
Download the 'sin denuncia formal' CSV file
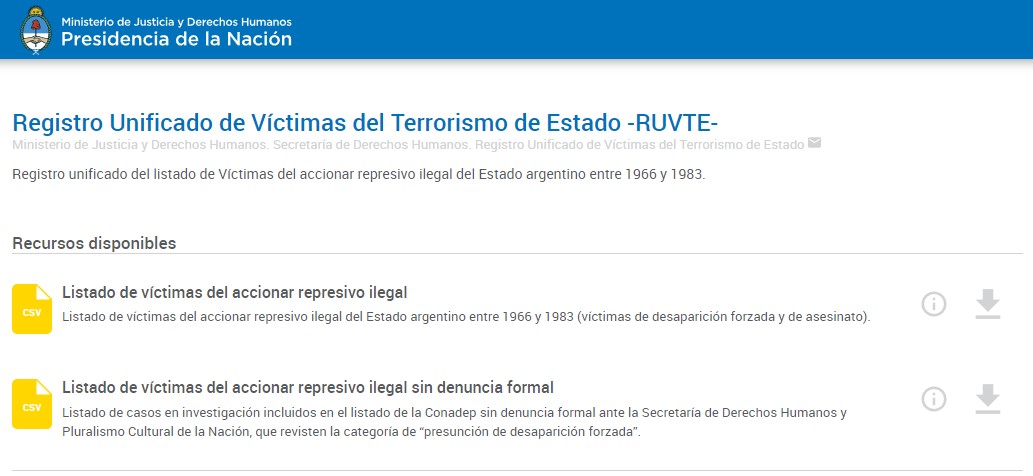pyautogui.click(x=988, y=399)
